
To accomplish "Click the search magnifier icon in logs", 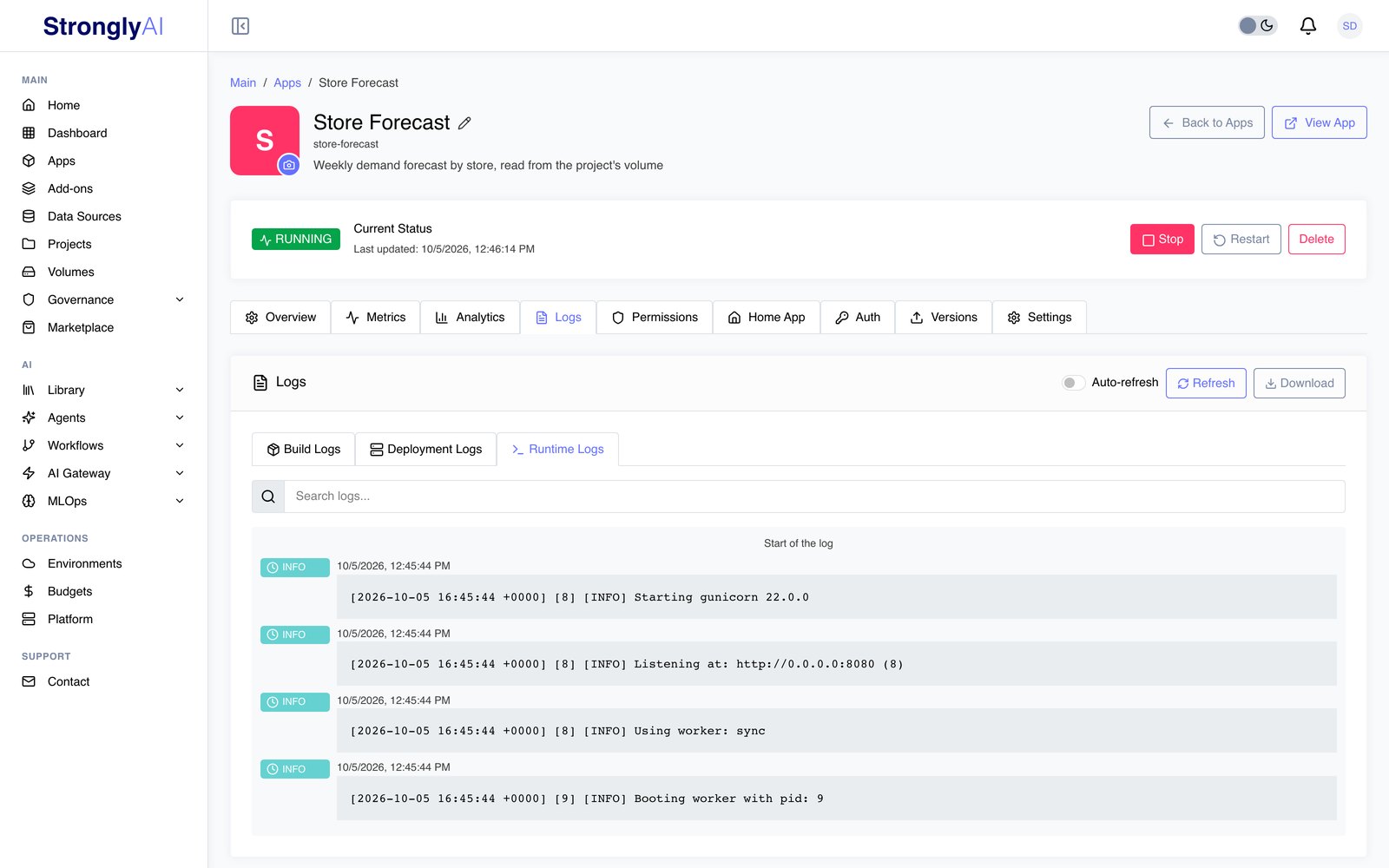I will coord(268,496).
